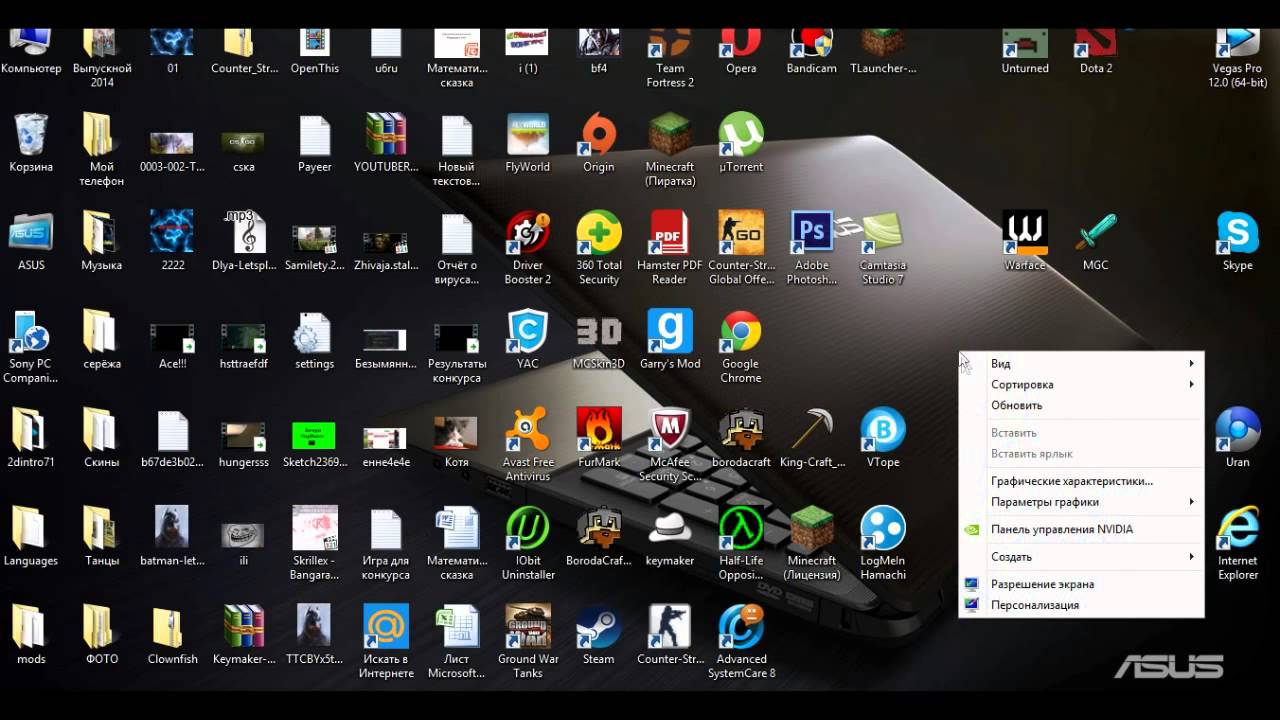Open the Origin launcher icon
Viewport: 1280px width, 720px height.
pos(599,142)
